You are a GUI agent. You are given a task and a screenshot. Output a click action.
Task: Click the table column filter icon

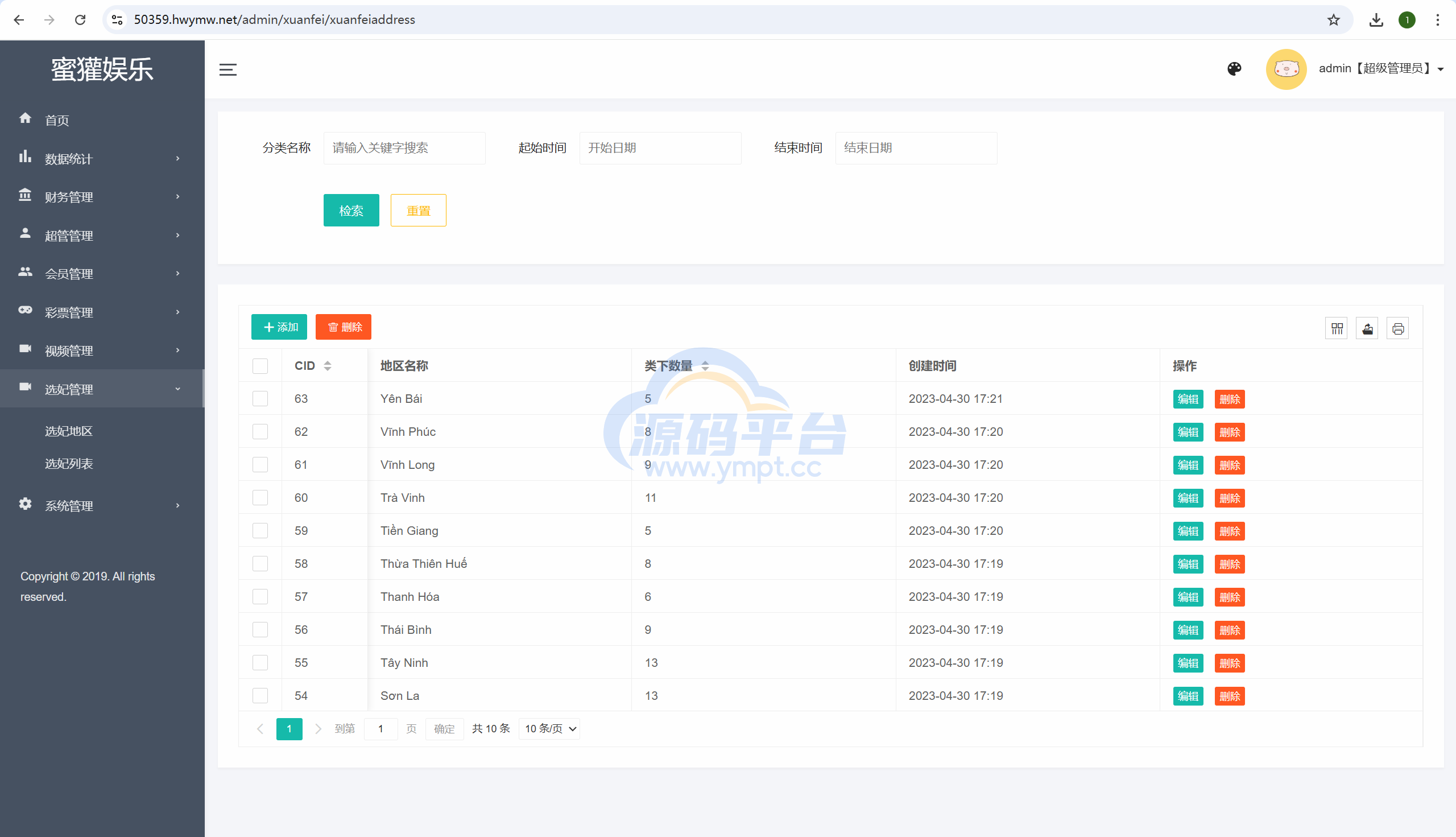(1337, 328)
